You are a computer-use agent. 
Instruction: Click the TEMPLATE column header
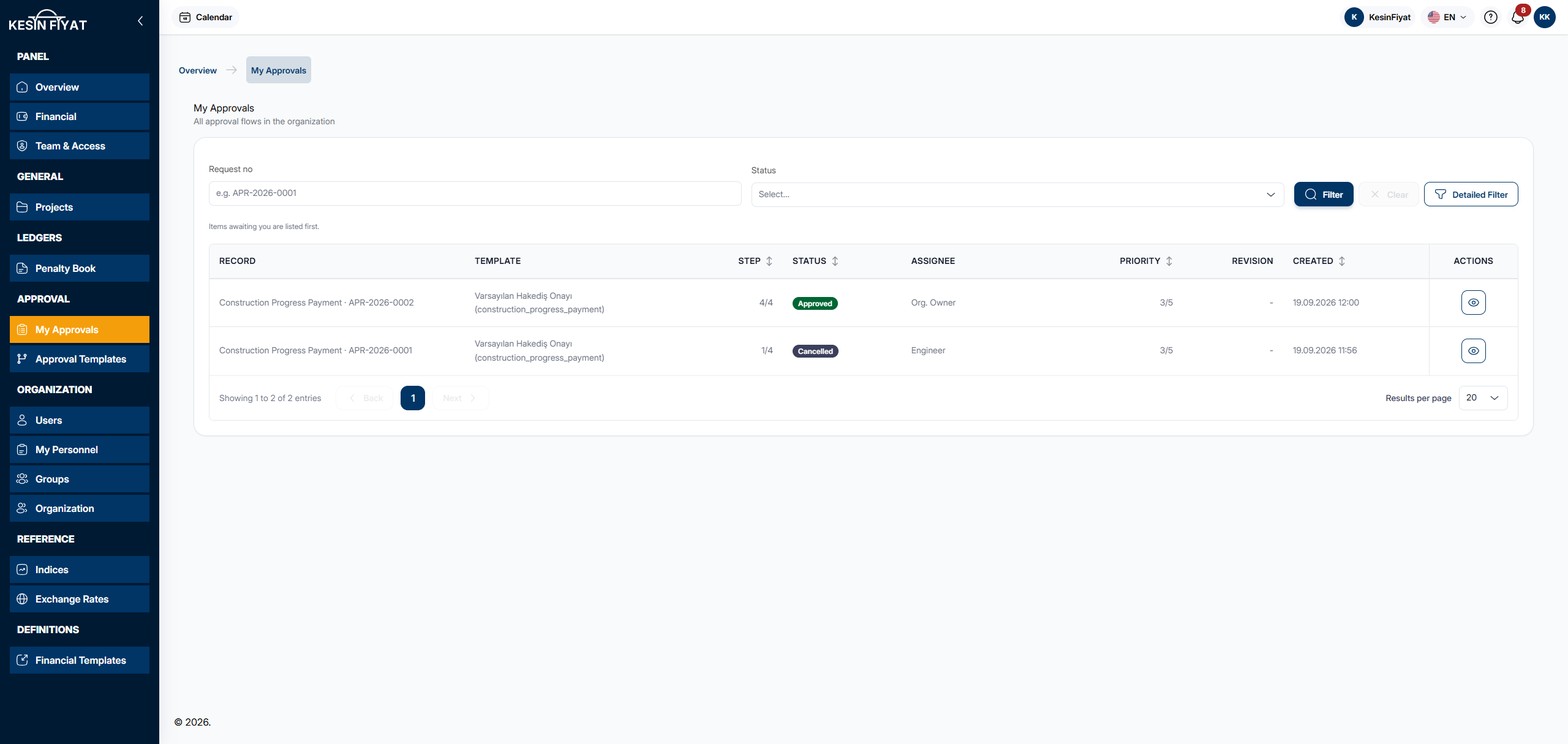(497, 261)
